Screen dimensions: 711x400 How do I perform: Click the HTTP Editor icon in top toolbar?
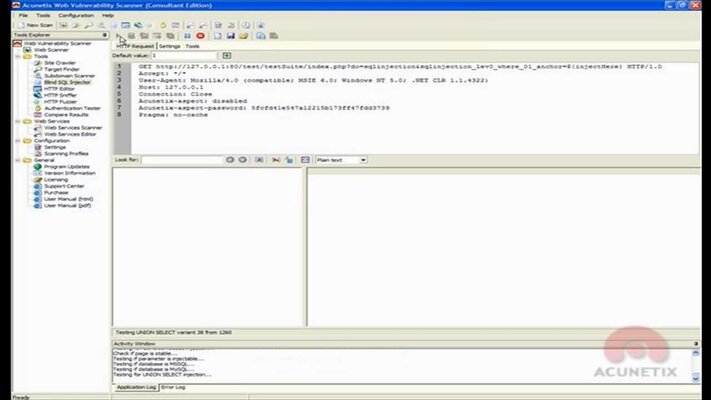(126, 25)
